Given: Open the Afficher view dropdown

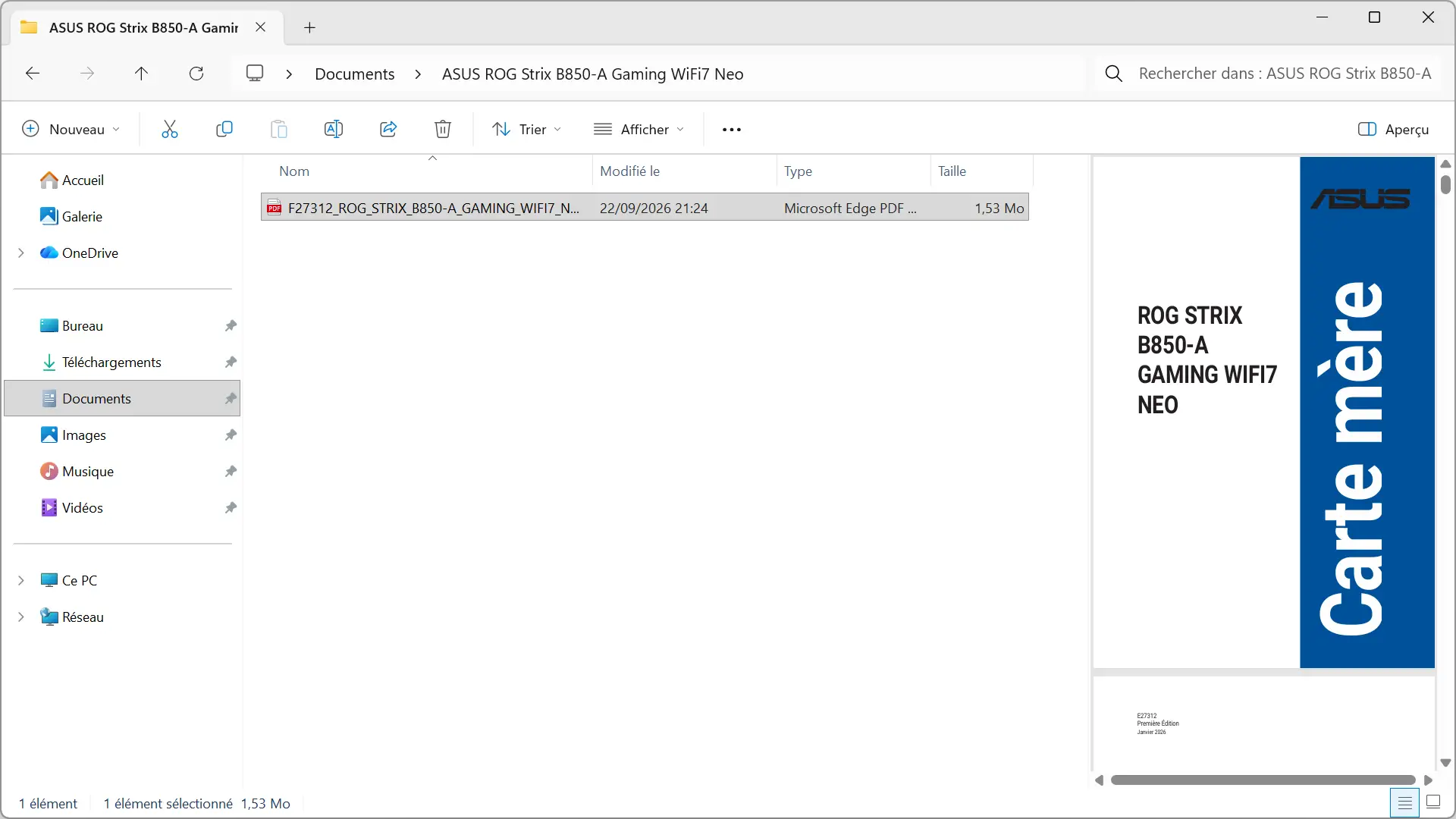Looking at the screenshot, I should (639, 129).
